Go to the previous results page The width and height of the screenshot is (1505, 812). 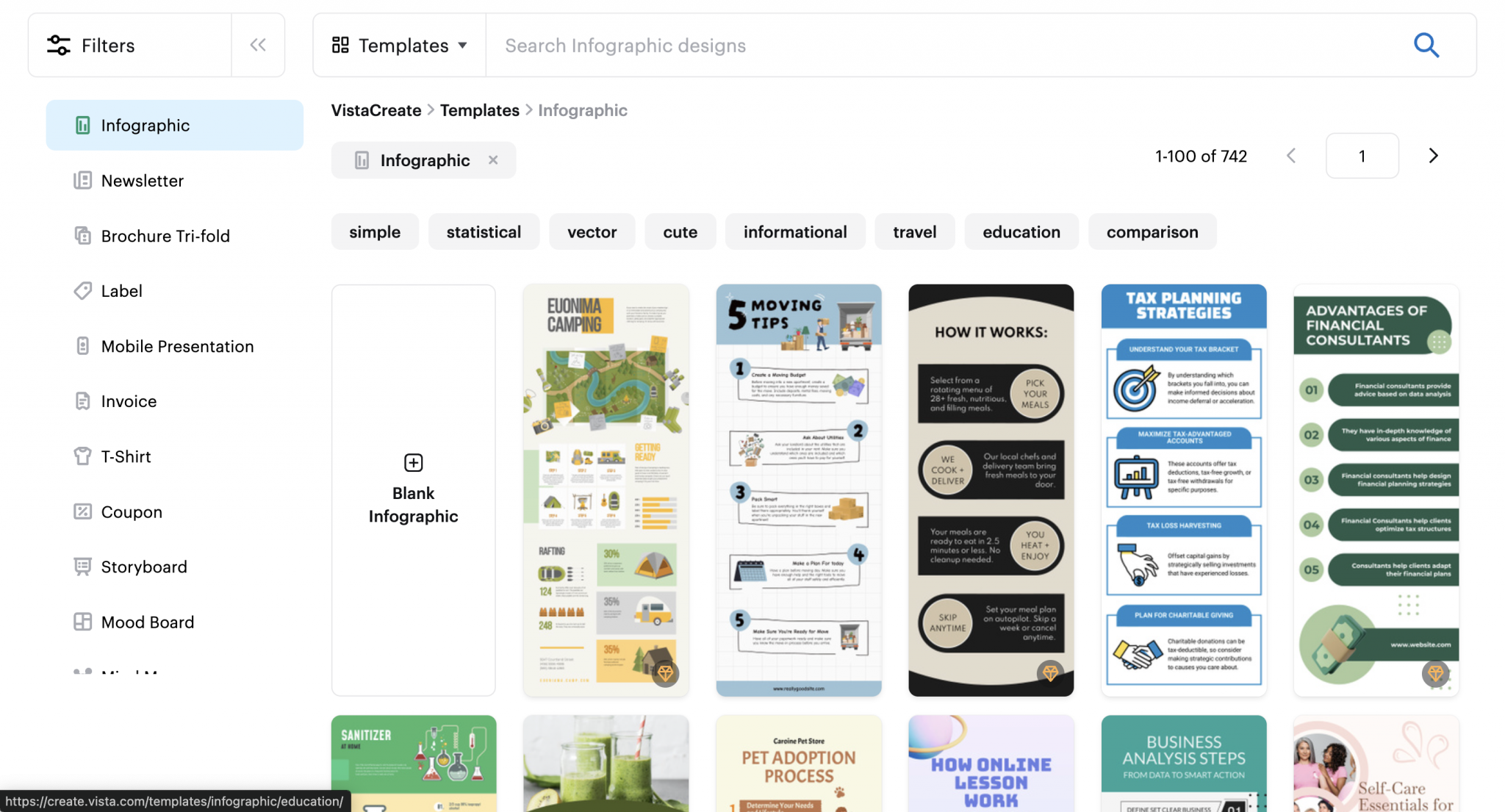pyautogui.click(x=1291, y=156)
